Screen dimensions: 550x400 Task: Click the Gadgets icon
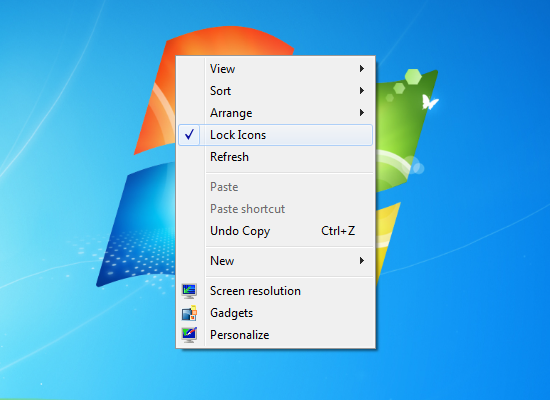(x=189, y=313)
